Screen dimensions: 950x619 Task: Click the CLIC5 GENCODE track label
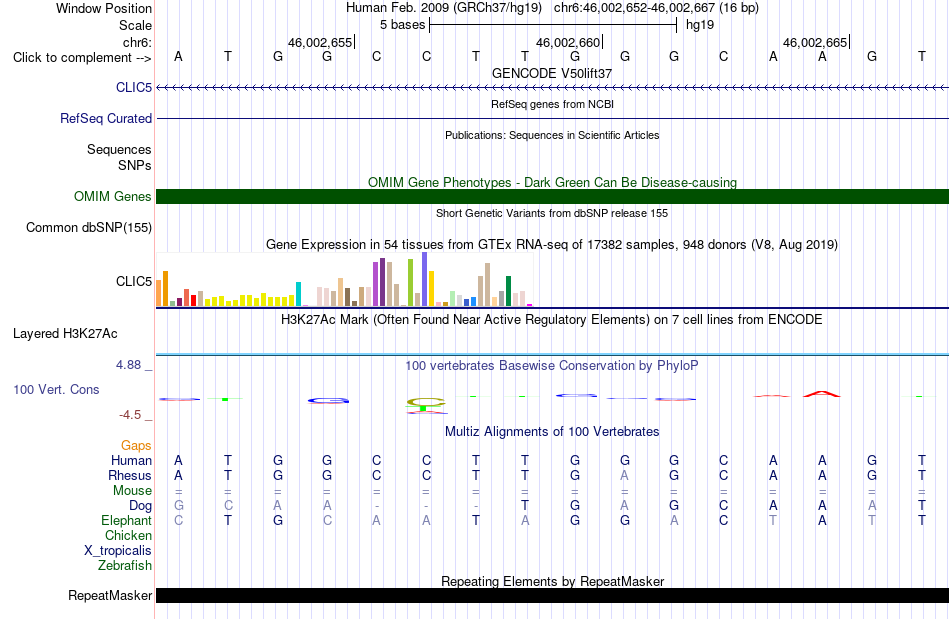pos(134,87)
